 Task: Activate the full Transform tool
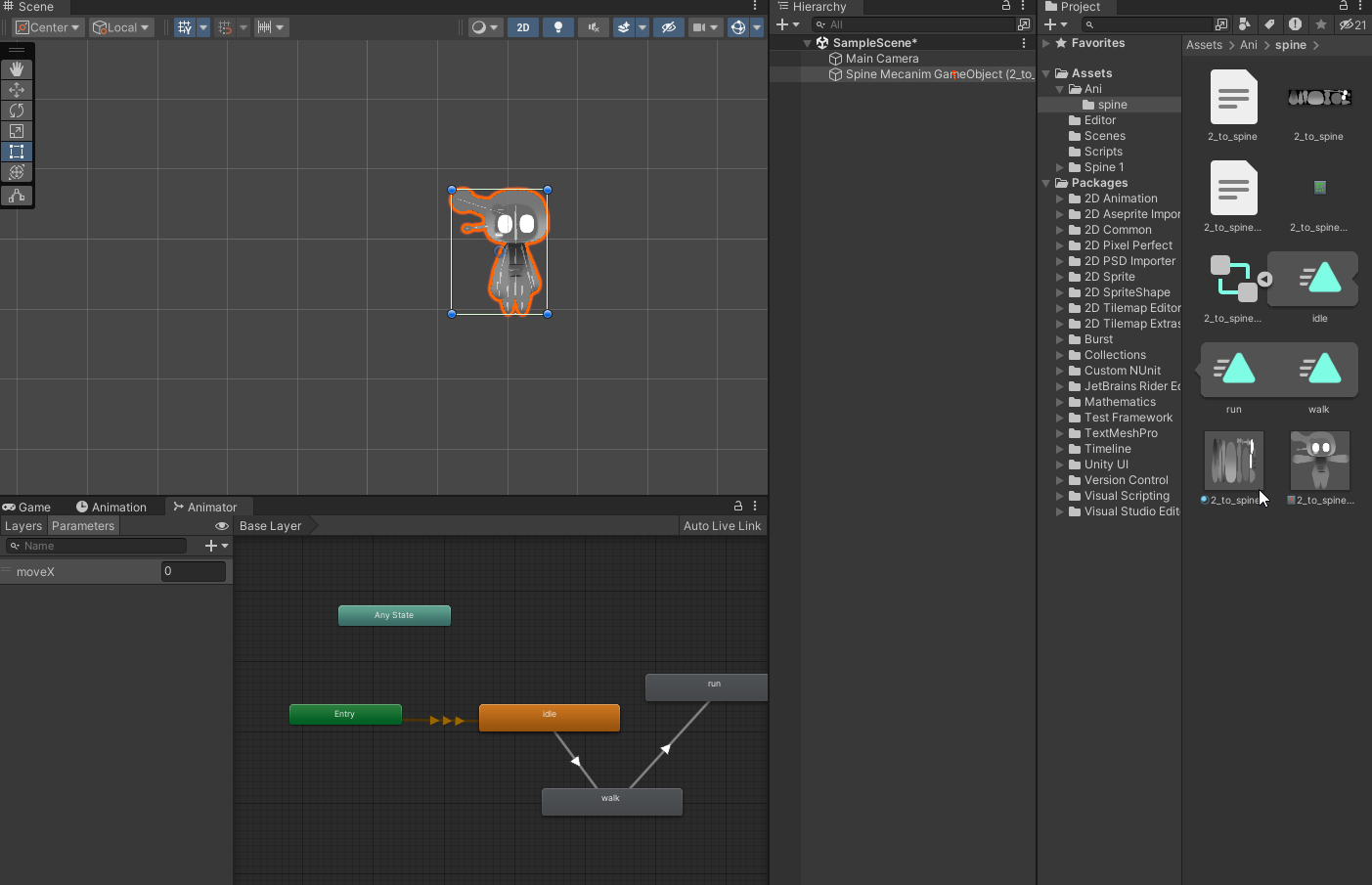(x=17, y=172)
